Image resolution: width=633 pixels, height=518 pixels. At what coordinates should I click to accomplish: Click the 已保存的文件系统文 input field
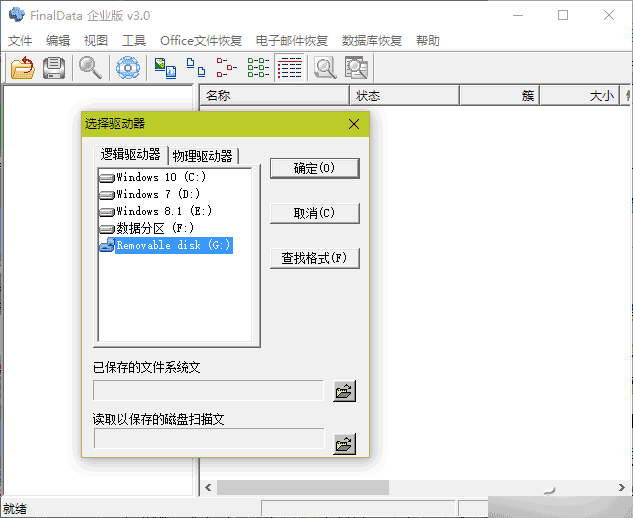tap(208, 390)
